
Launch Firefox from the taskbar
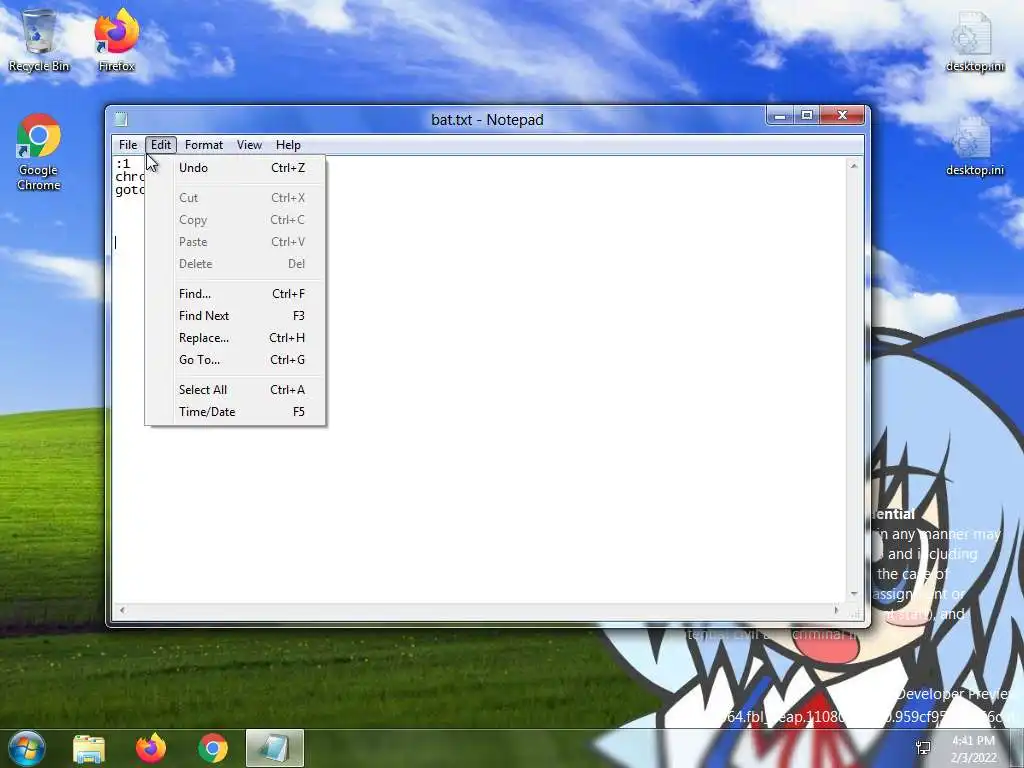coord(151,748)
